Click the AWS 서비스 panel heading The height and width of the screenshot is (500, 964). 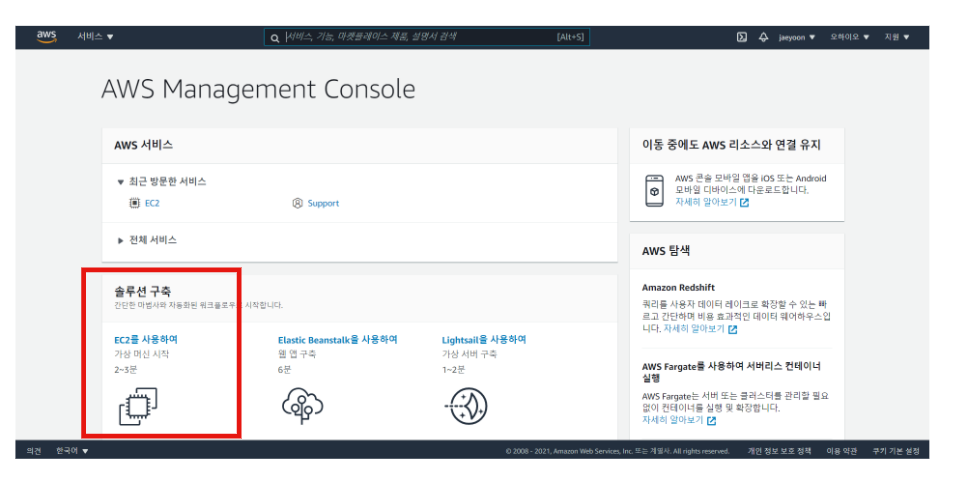143,145
